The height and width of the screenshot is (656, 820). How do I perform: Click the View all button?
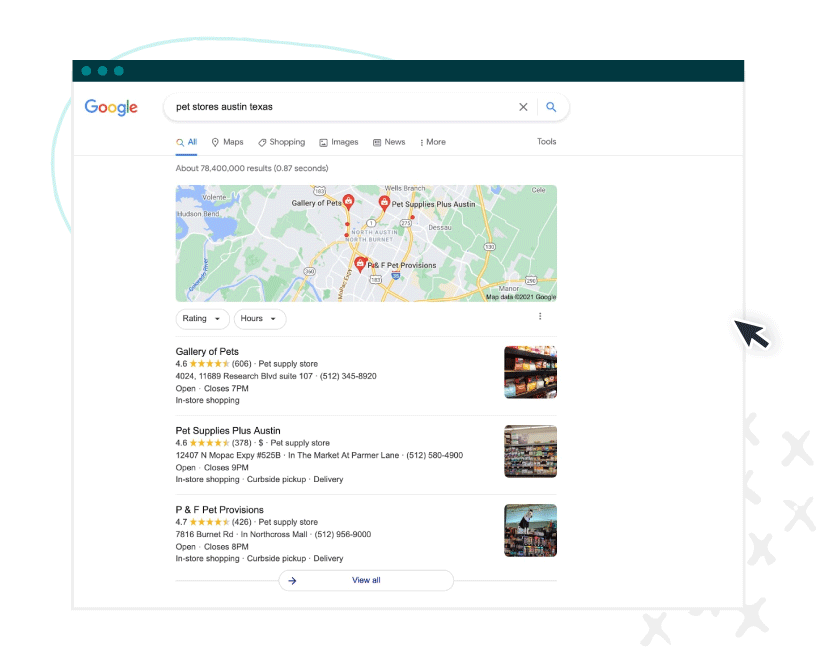366,581
